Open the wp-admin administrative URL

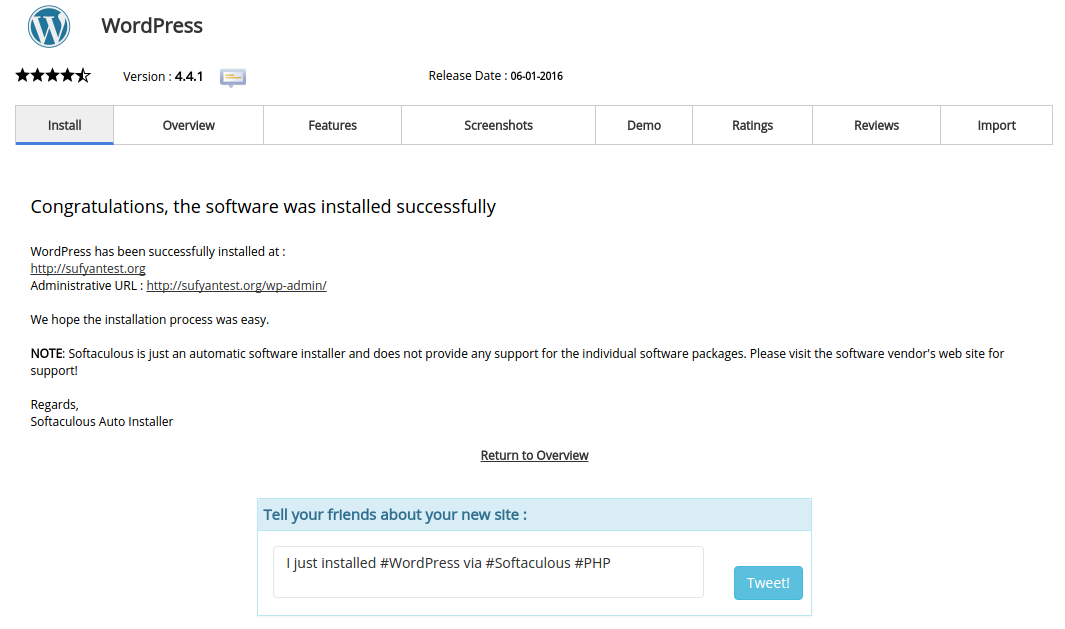236,285
